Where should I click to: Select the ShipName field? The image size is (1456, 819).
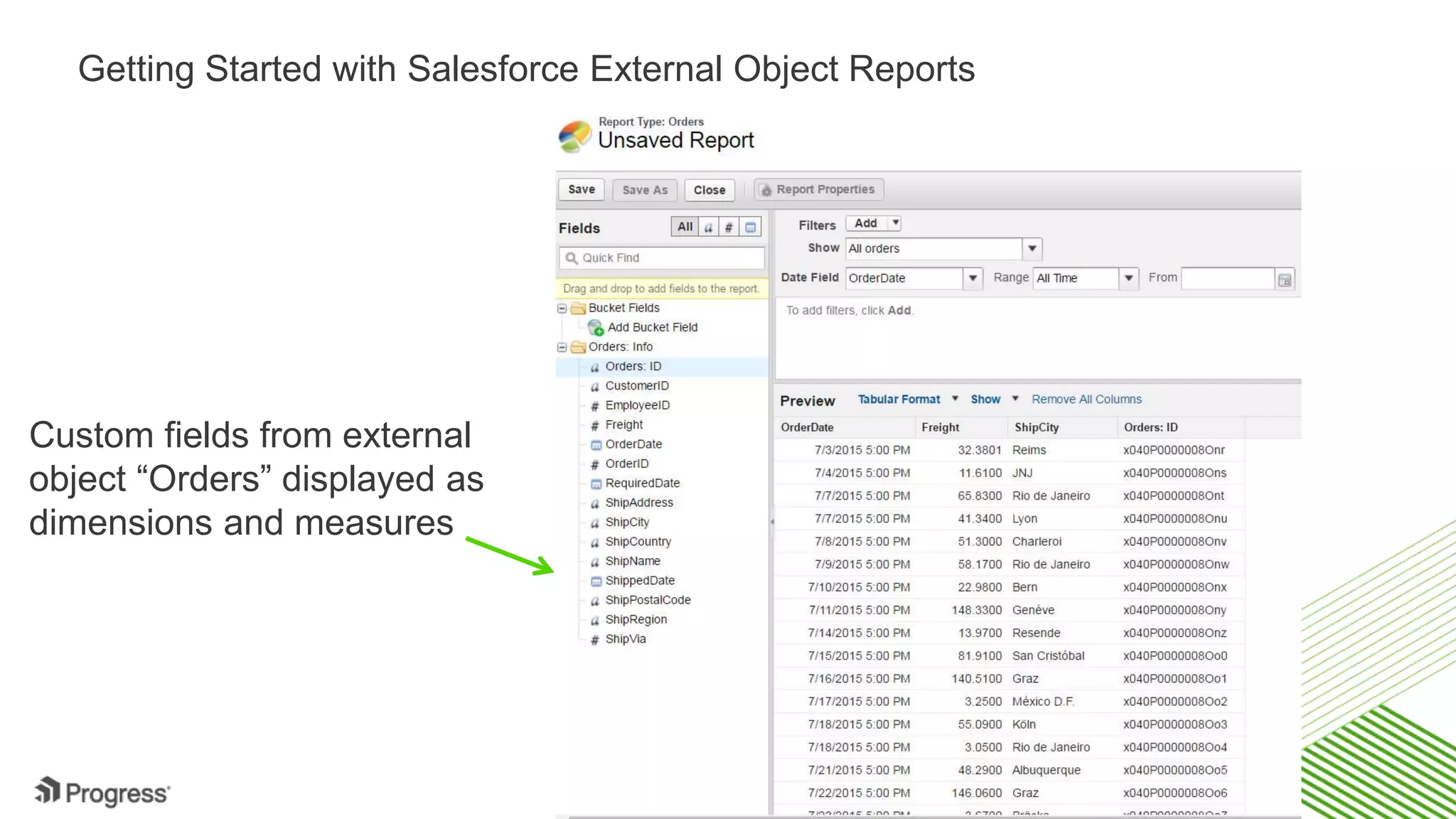(x=632, y=561)
